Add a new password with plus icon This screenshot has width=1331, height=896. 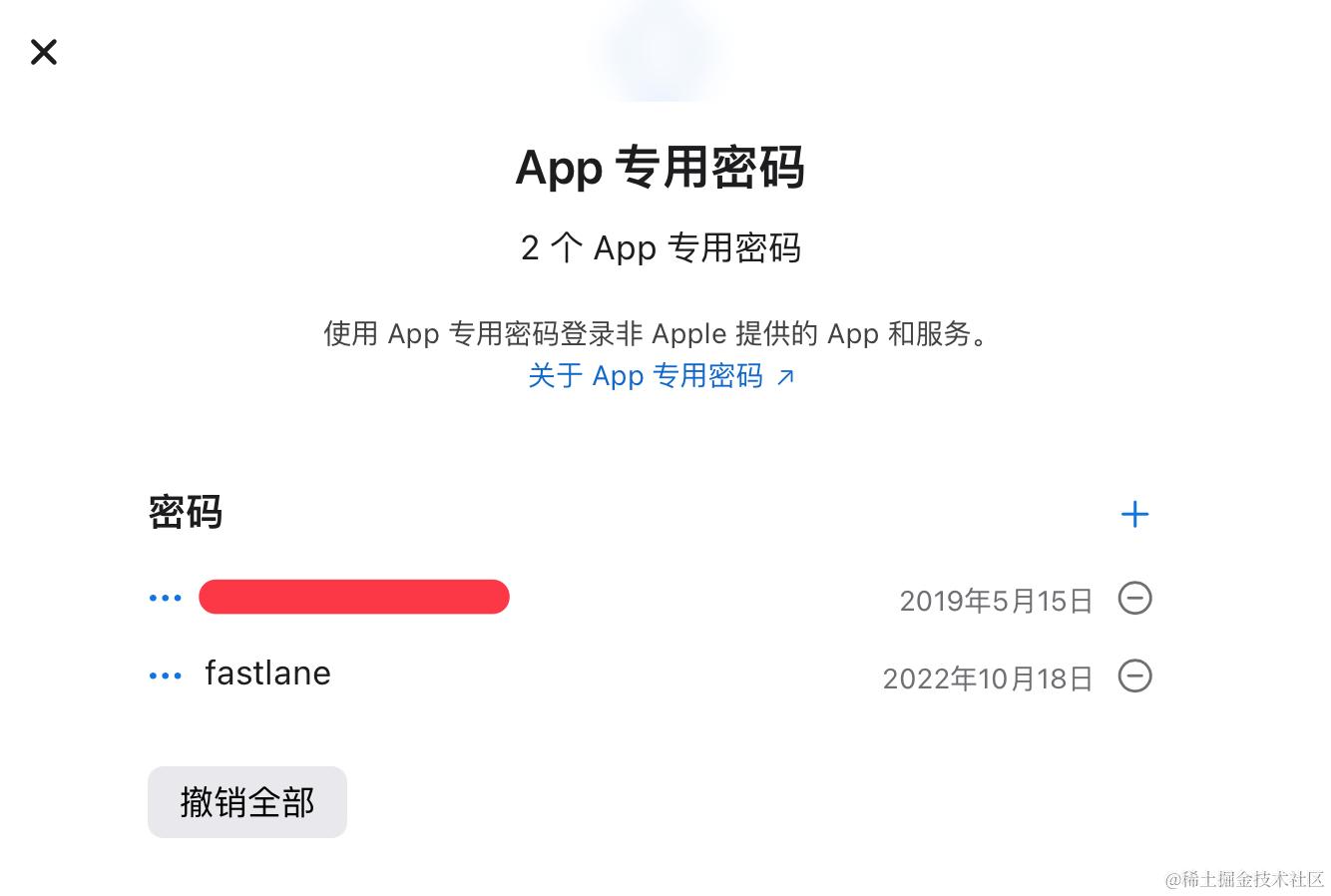(x=1134, y=514)
